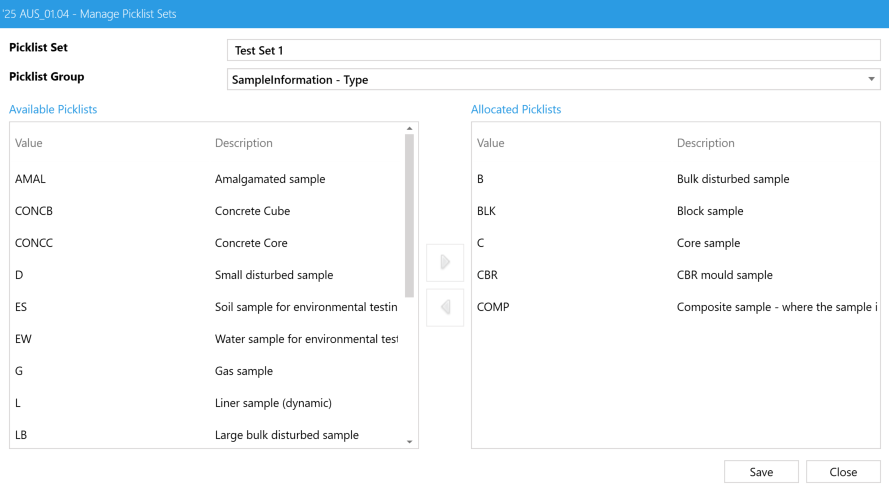Sort Available Picklists by Value column header
The image size is (889, 486).
pos(29,143)
